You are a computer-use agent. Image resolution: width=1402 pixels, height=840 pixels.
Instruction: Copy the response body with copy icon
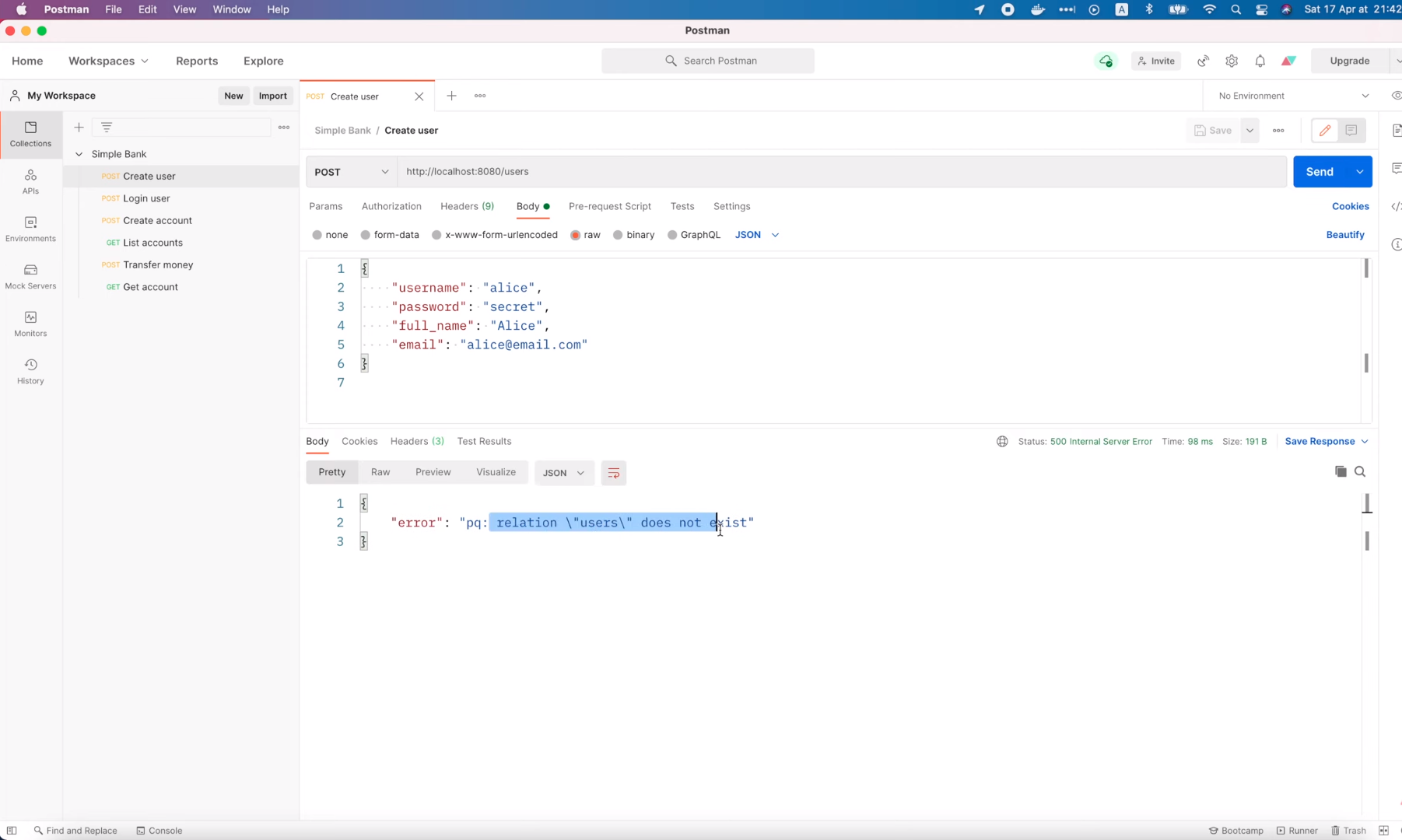coord(1341,471)
